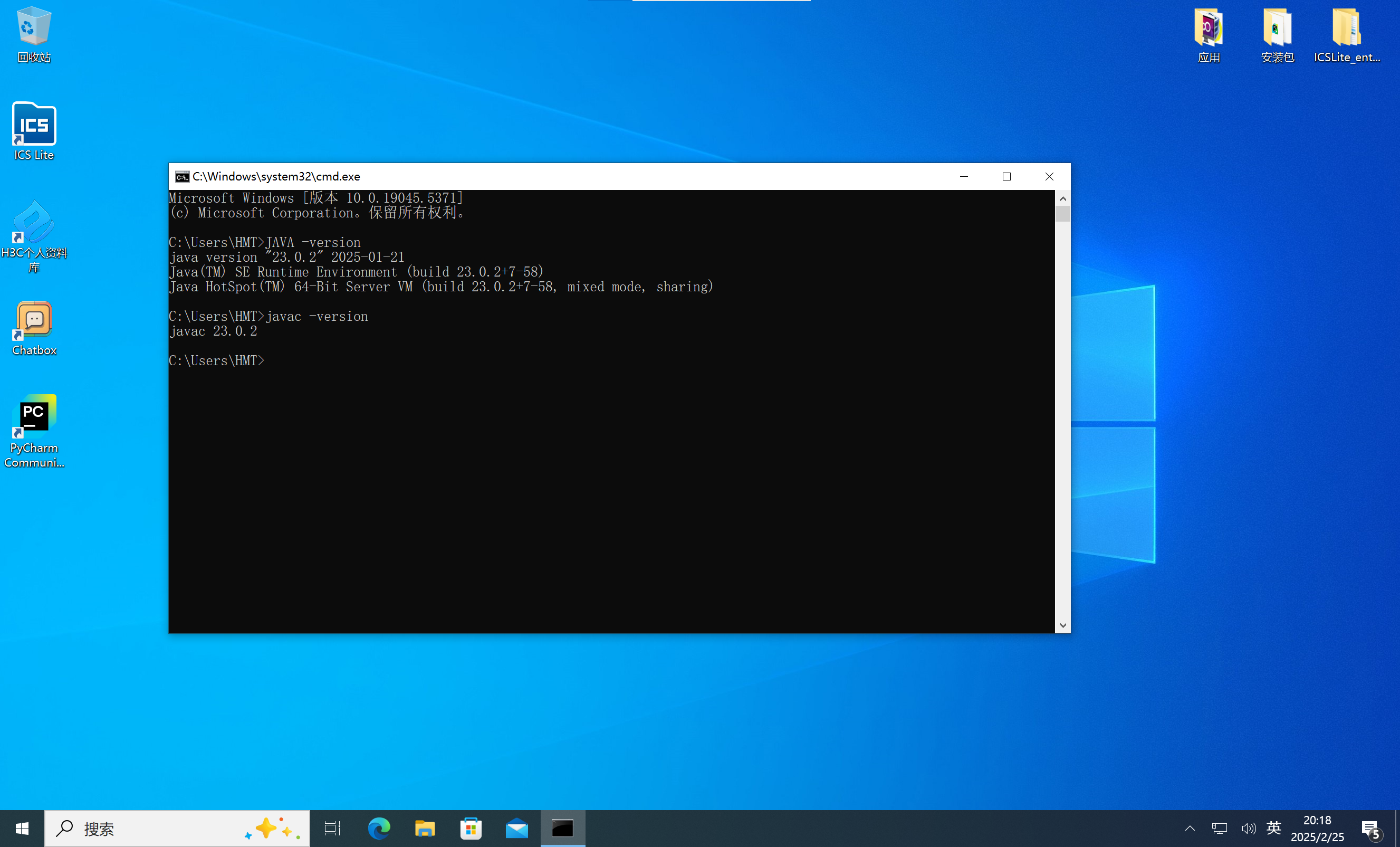Toggle the 英 input language indicator

[1273, 828]
